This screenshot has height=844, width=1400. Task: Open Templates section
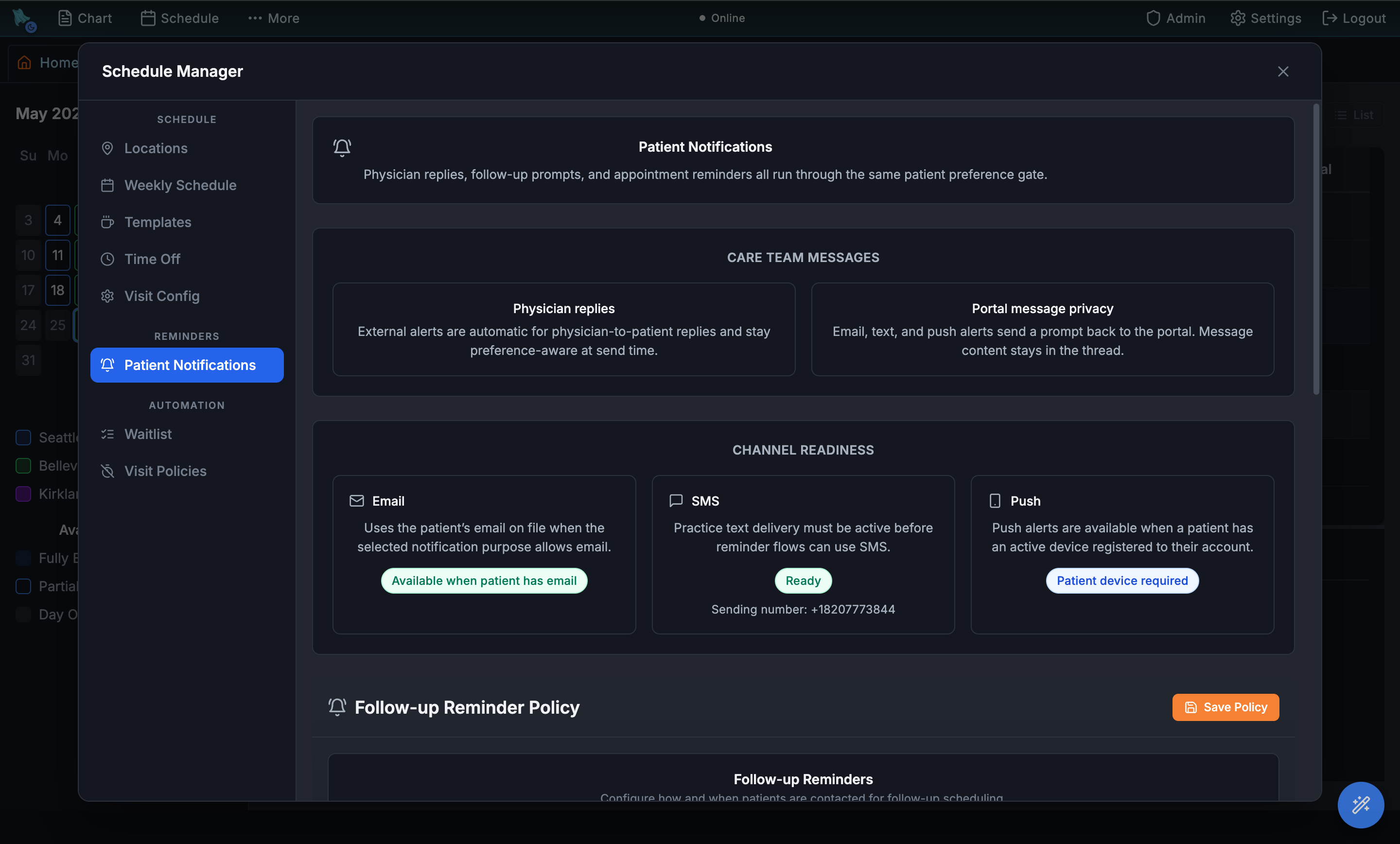(186, 222)
